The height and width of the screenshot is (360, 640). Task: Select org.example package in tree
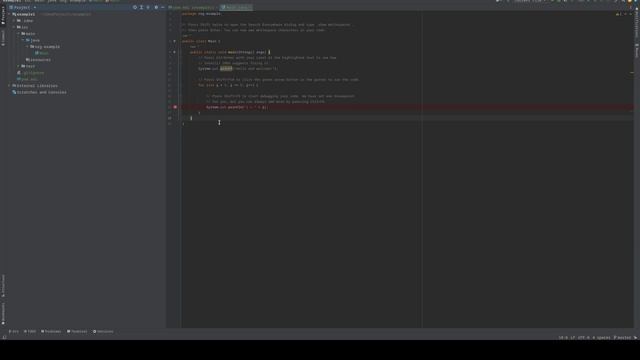coord(45,47)
